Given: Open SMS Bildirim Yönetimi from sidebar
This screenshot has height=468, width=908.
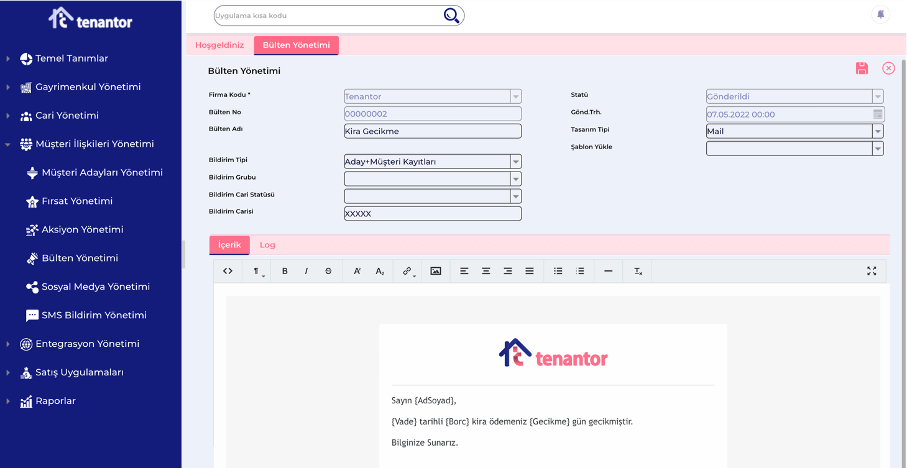Looking at the screenshot, I should tap(93, 315).
